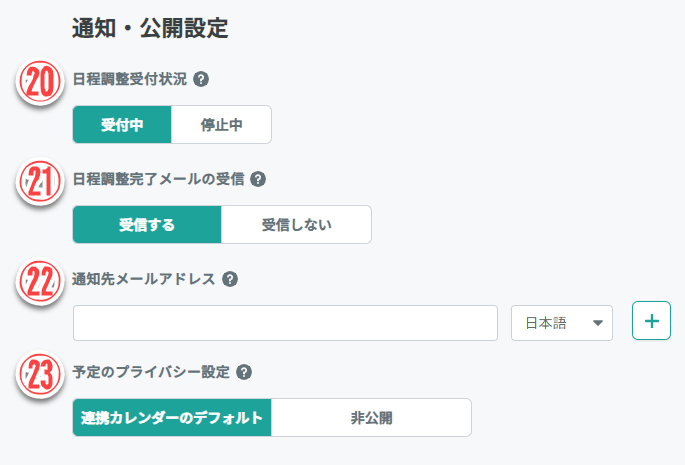This screenshot has height=465, width=685.
Task: Open help for 日程調整受付状況
Action: (x=201, y=80)
